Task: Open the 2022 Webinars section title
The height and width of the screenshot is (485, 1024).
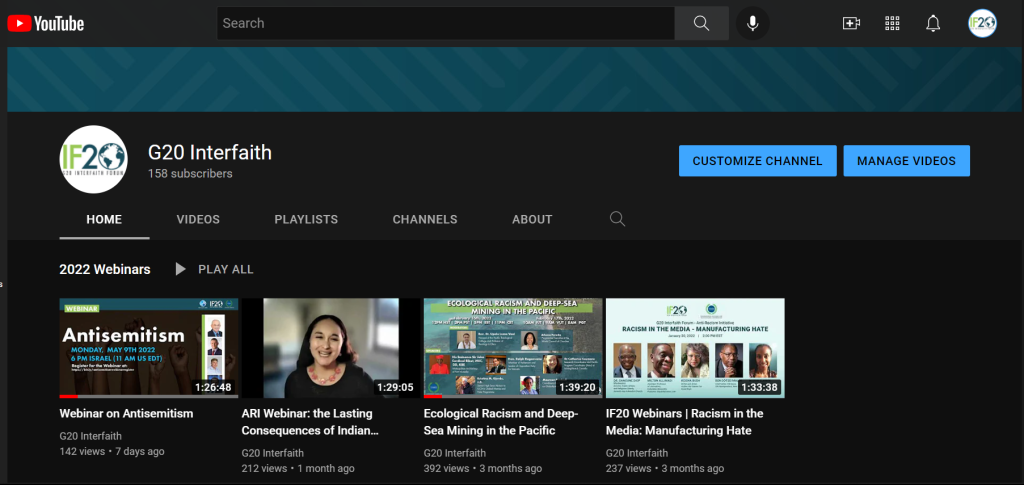Action: click(x=105, y=269)
